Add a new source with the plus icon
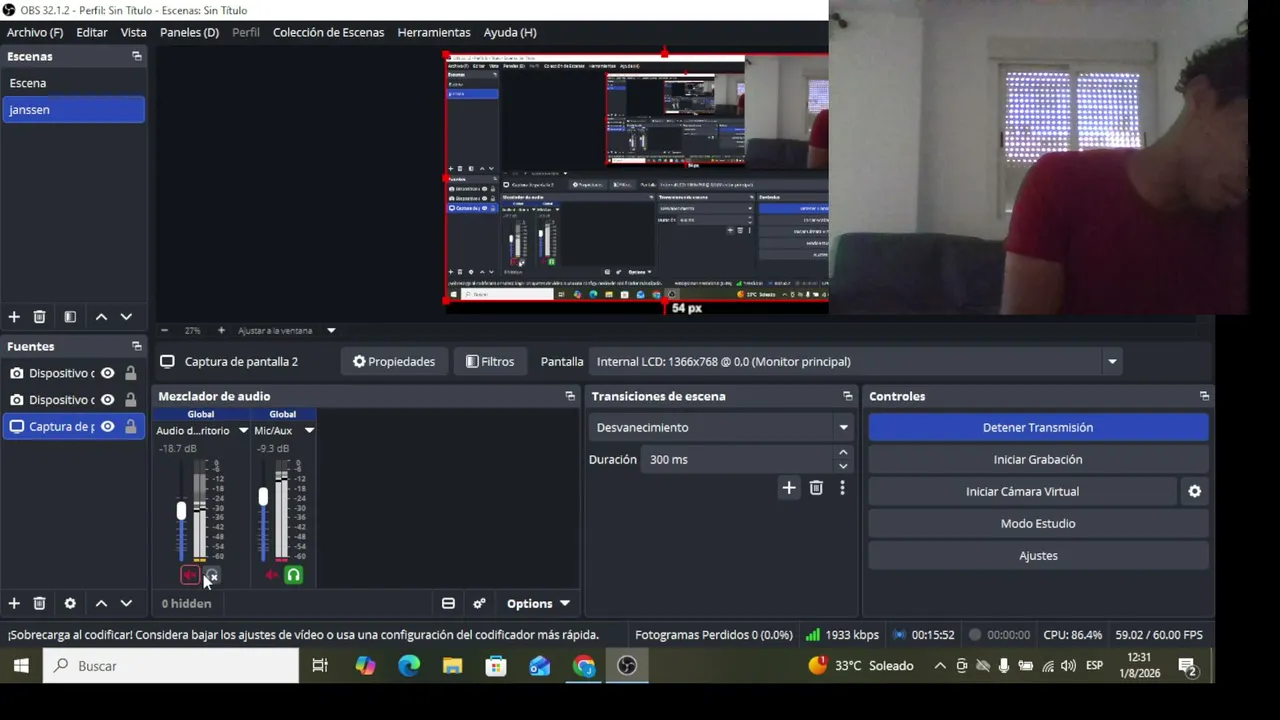1280x720 pixels. click(x=14, y=603)
